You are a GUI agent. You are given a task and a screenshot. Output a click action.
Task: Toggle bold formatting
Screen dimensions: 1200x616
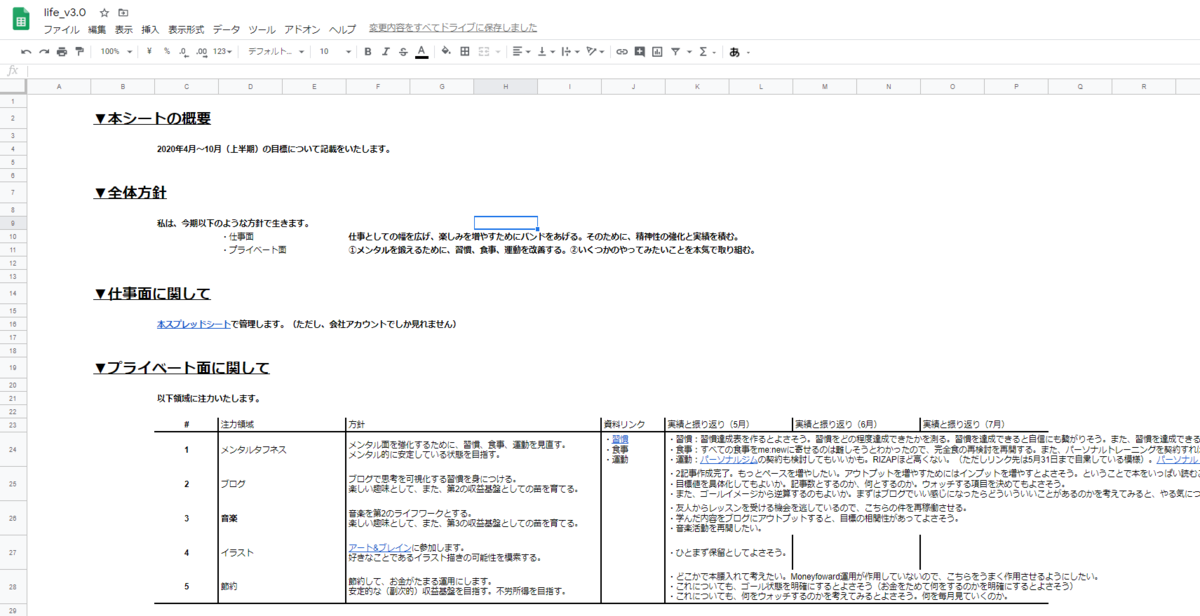[368, 51]
